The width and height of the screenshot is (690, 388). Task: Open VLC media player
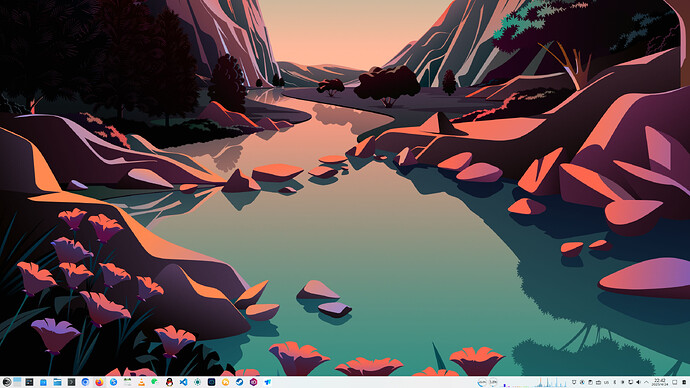142,382
